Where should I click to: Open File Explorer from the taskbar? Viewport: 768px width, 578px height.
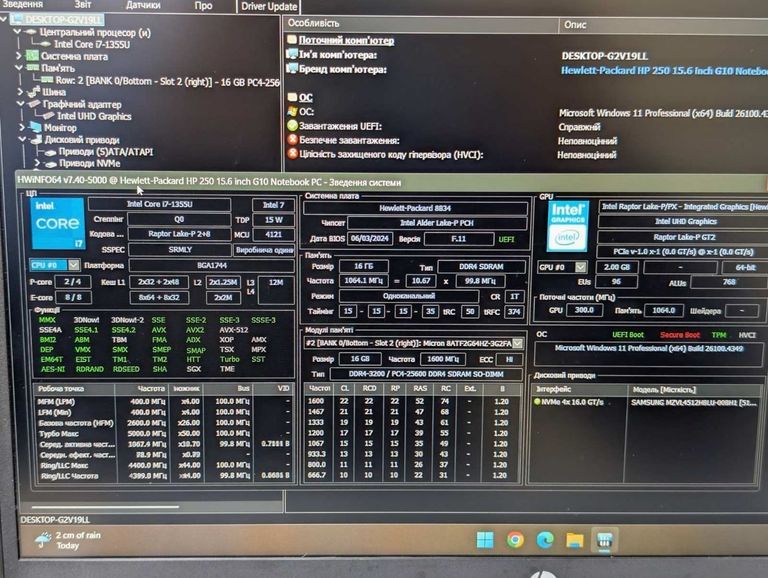pos(575,540)
